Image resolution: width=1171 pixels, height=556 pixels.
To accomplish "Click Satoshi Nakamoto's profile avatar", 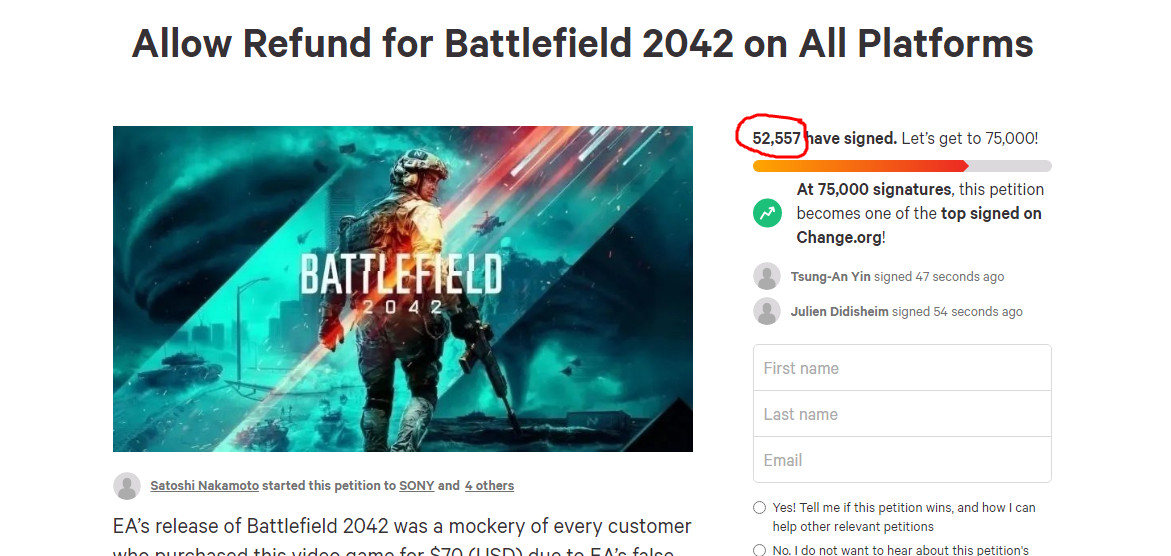I will point(127,486).
